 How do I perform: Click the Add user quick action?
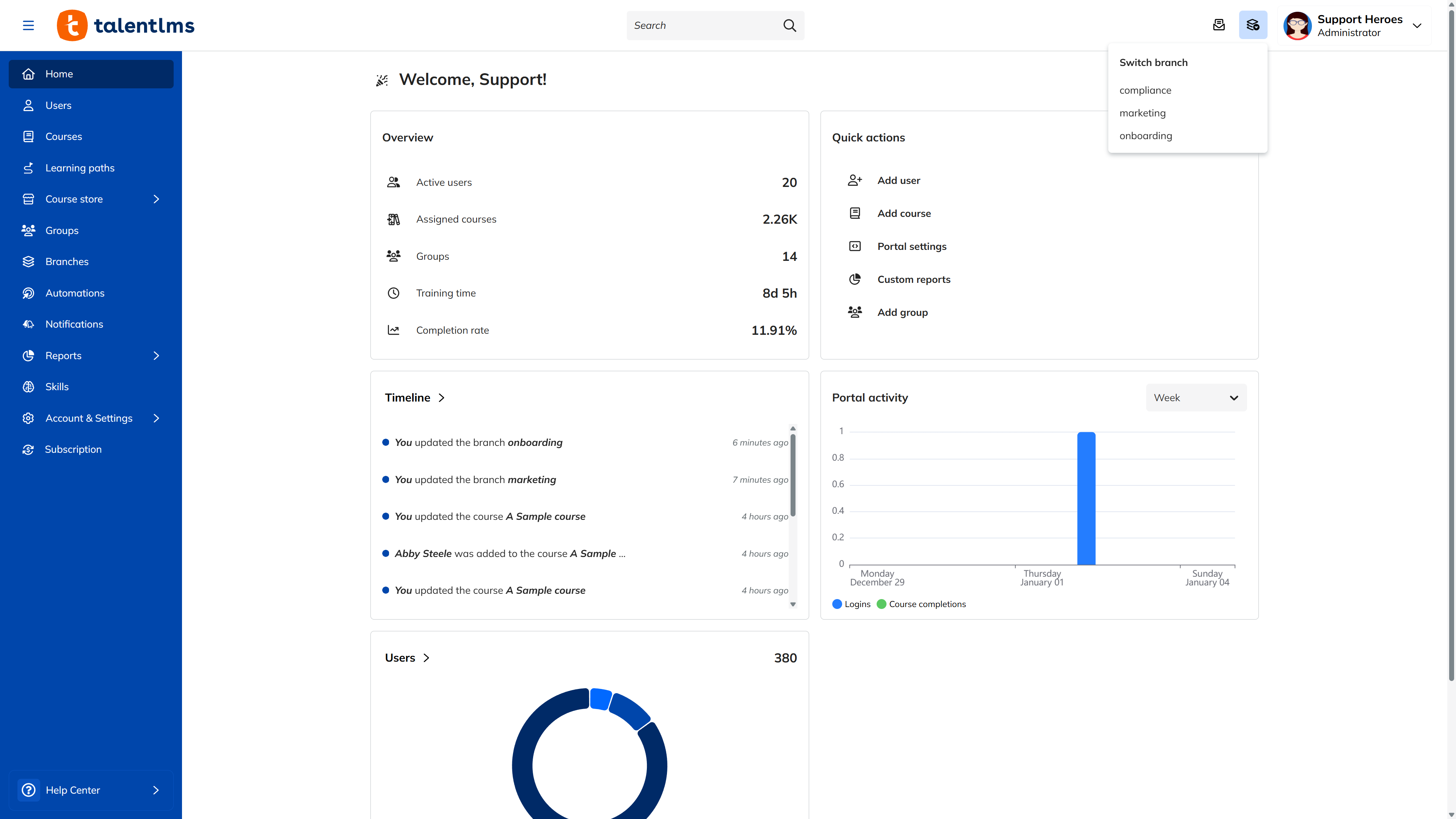pyautogui.click(x=898, y=180)
